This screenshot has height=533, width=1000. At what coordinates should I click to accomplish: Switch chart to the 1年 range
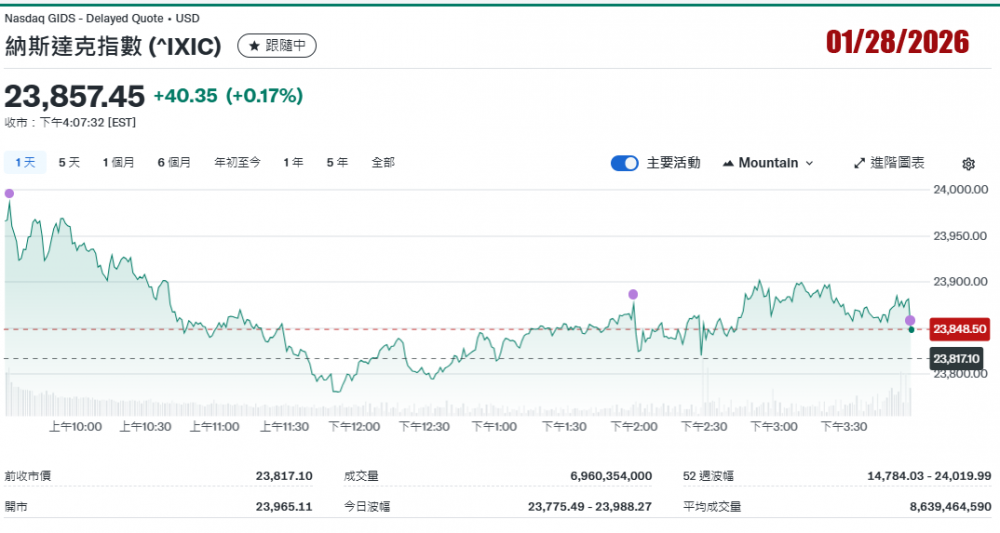293,162
